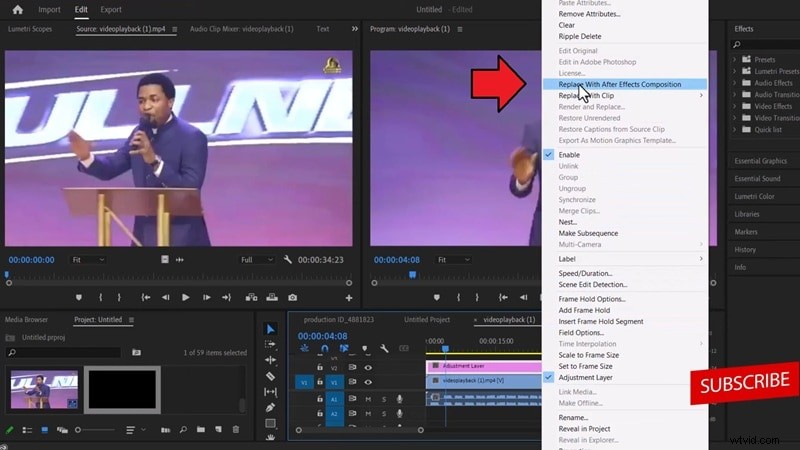
Task: Toggle linked selection in timeline
Action: [x=344, y=348]
